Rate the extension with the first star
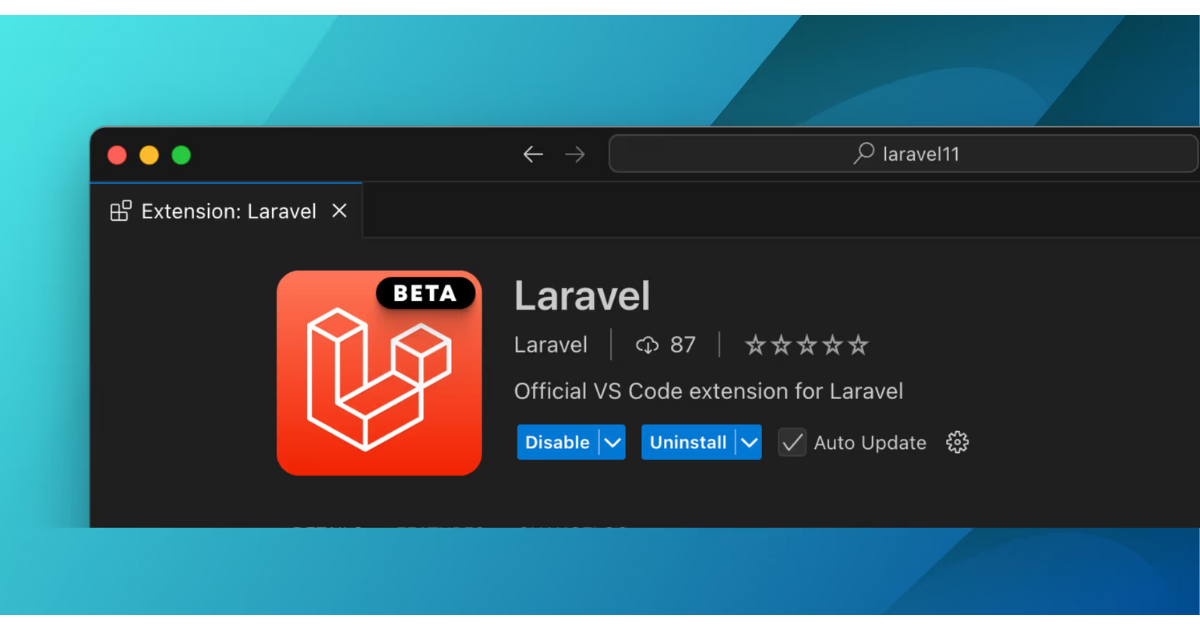 tap(755, 344)
